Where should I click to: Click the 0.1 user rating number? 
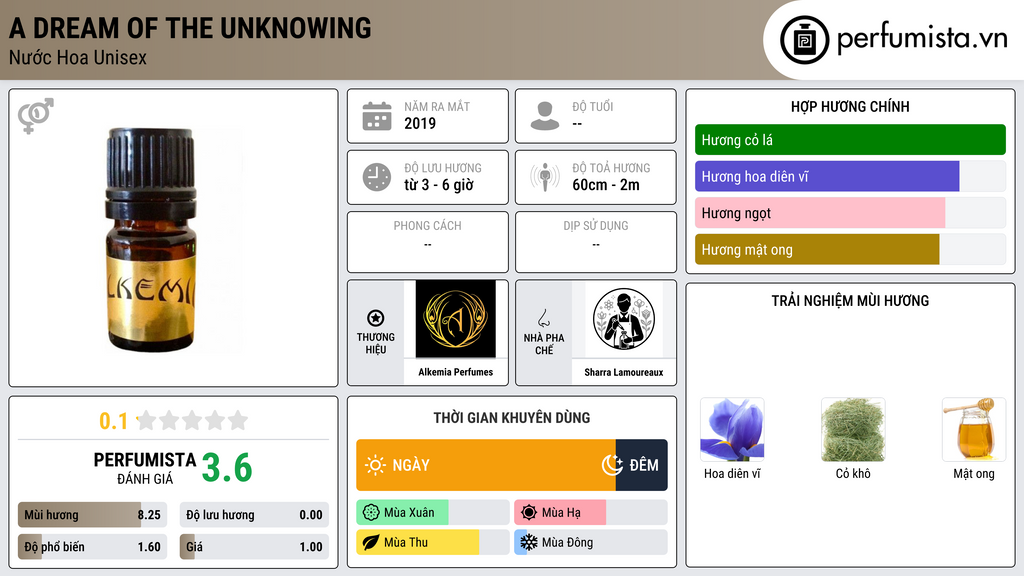tap(114, 421)
